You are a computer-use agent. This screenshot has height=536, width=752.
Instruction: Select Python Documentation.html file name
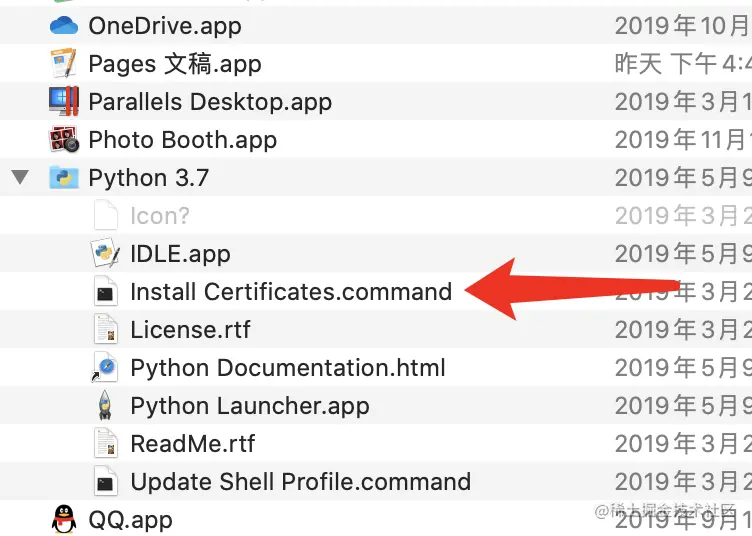tap(288, 368)
